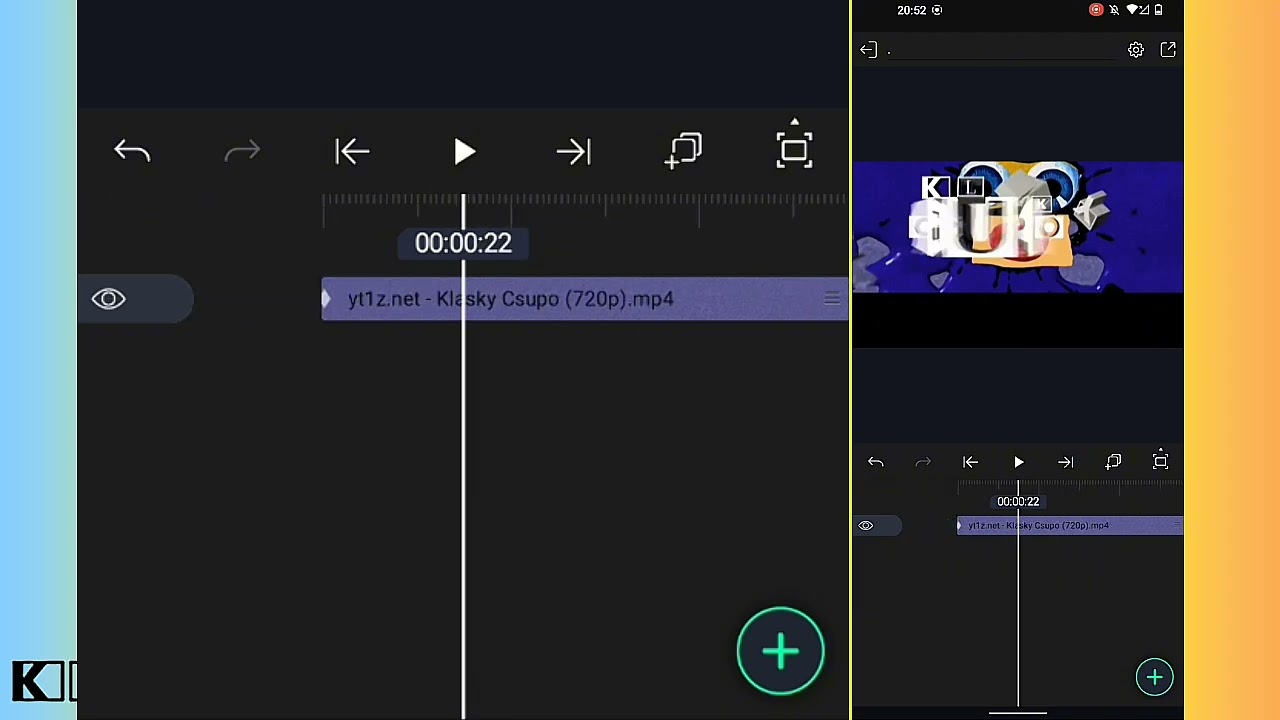
Task: Tap the screen recording indicator in status bar
Action: pyautogui.click(x=1096, y=10)
